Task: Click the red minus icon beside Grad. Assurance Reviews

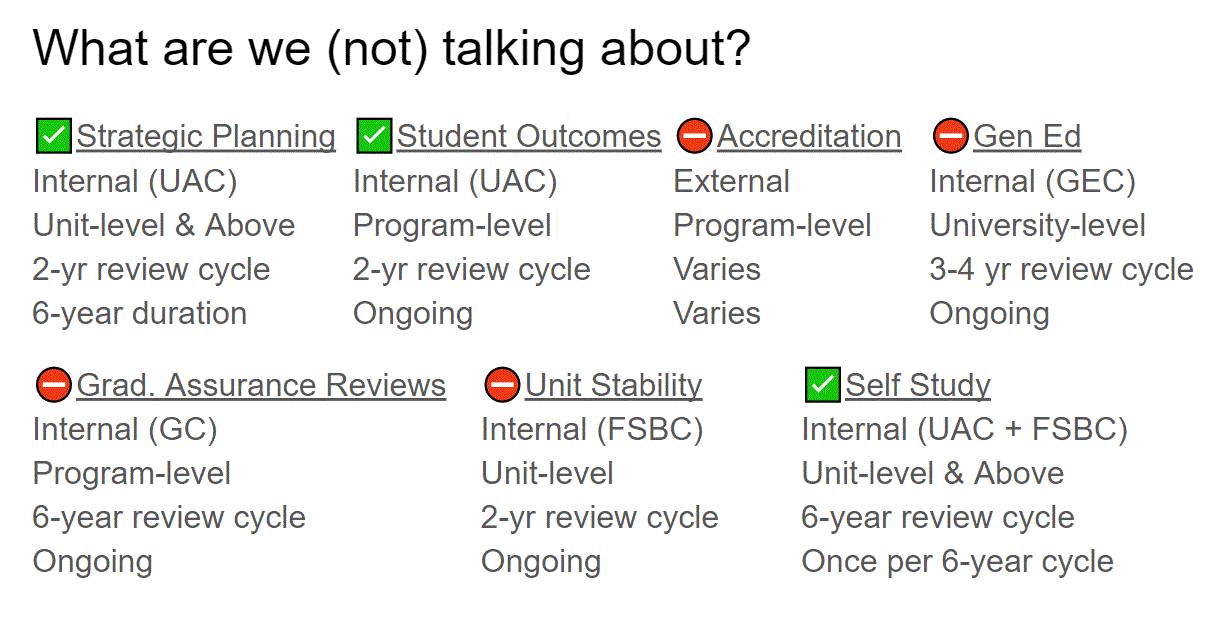Action: (53, 385)
